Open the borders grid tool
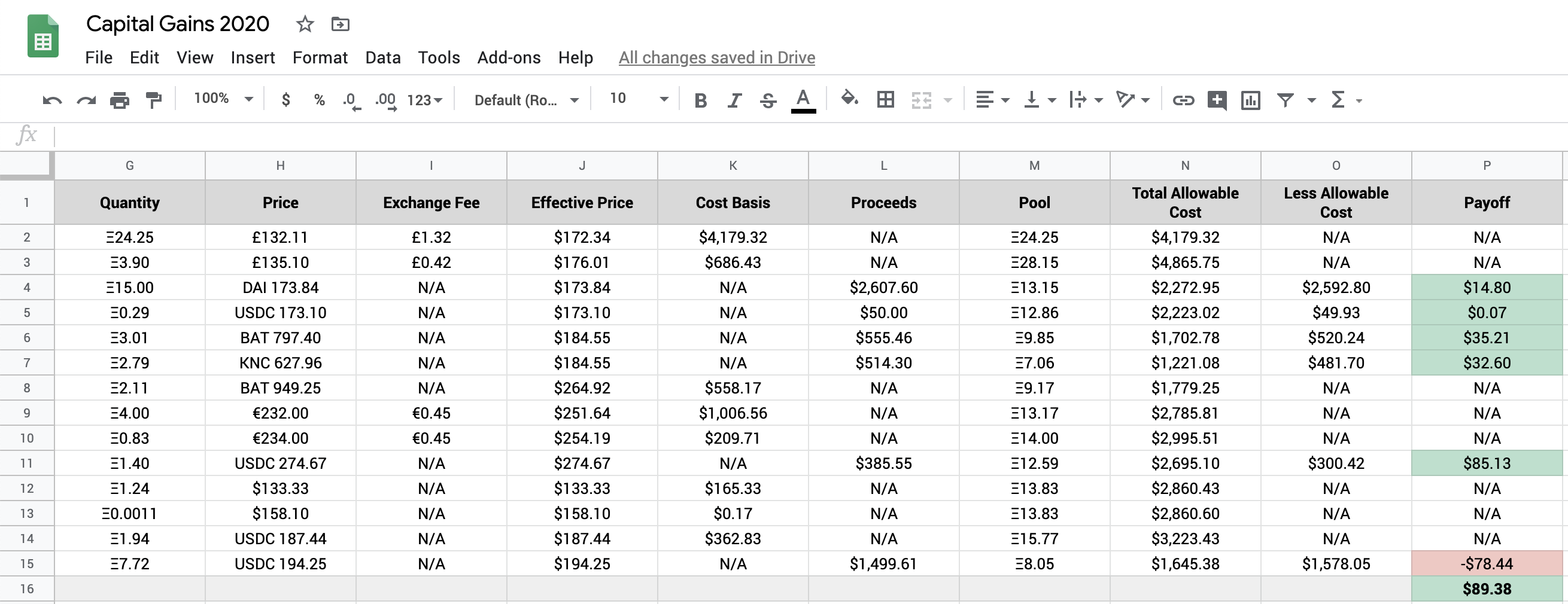Image resolution: width=1568 pixels, height=604 pixels. 885,100
